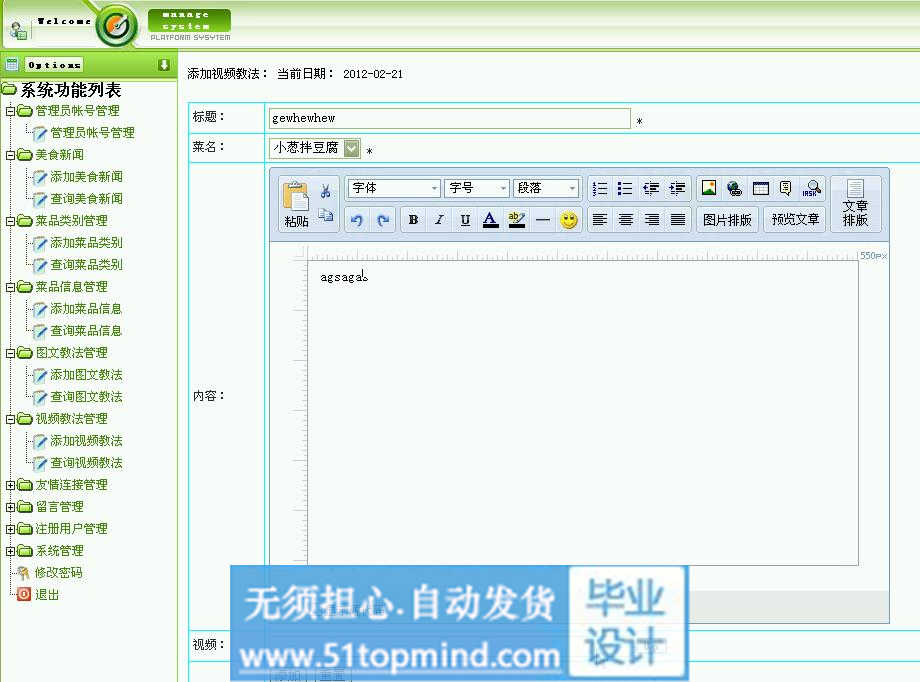
Task: Select center text alignment
Action: 626,220
